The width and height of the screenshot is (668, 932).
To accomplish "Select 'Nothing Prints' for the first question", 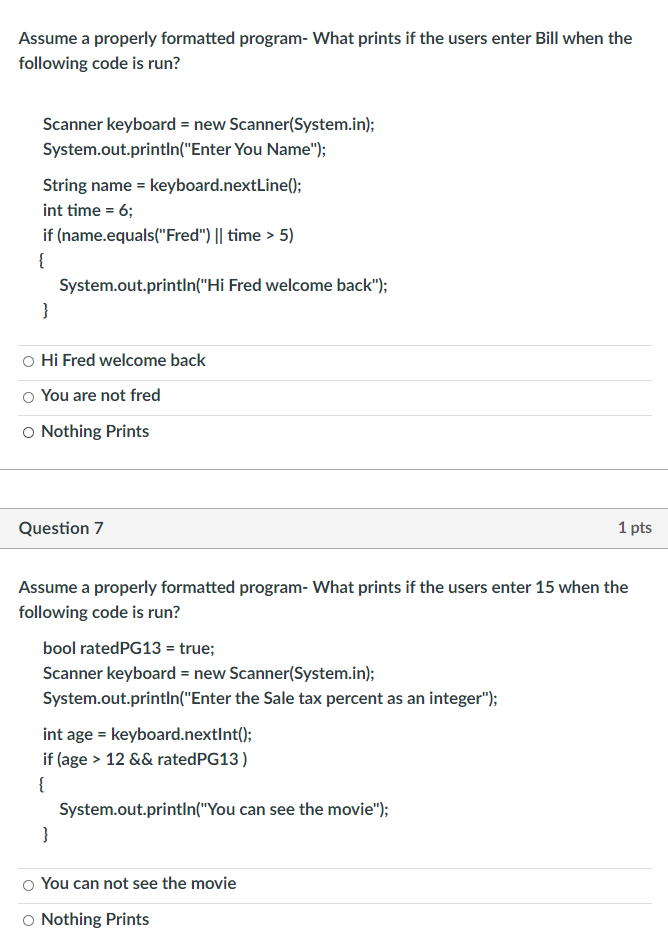I will pos(28,431).
